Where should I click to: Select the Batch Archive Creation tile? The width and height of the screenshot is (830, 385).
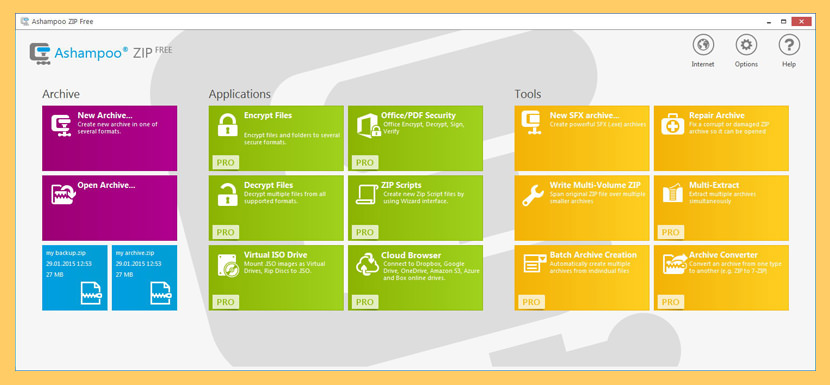tap(582, 277)
